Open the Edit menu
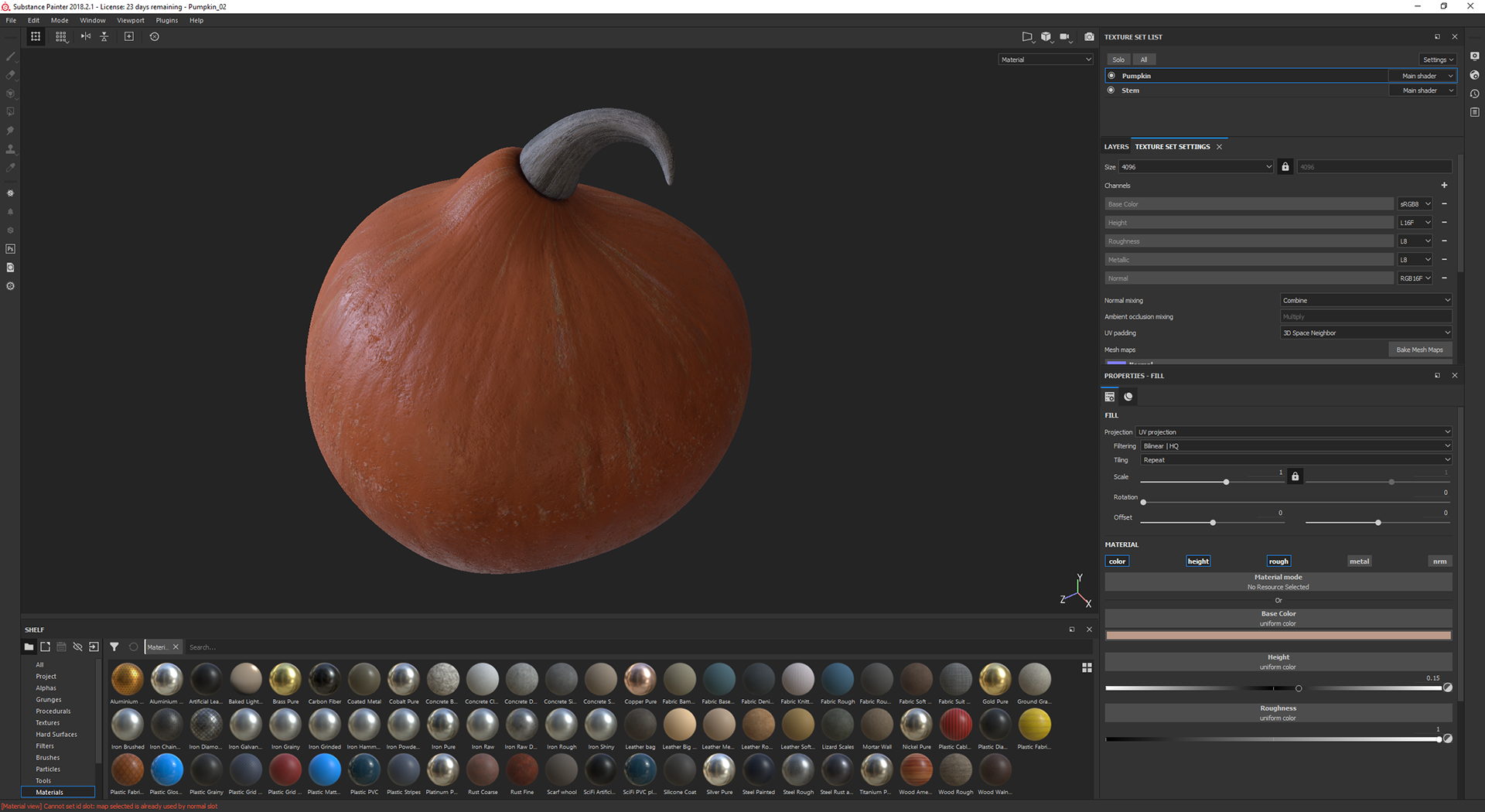 pyautogui.click(x=34, y=20)
